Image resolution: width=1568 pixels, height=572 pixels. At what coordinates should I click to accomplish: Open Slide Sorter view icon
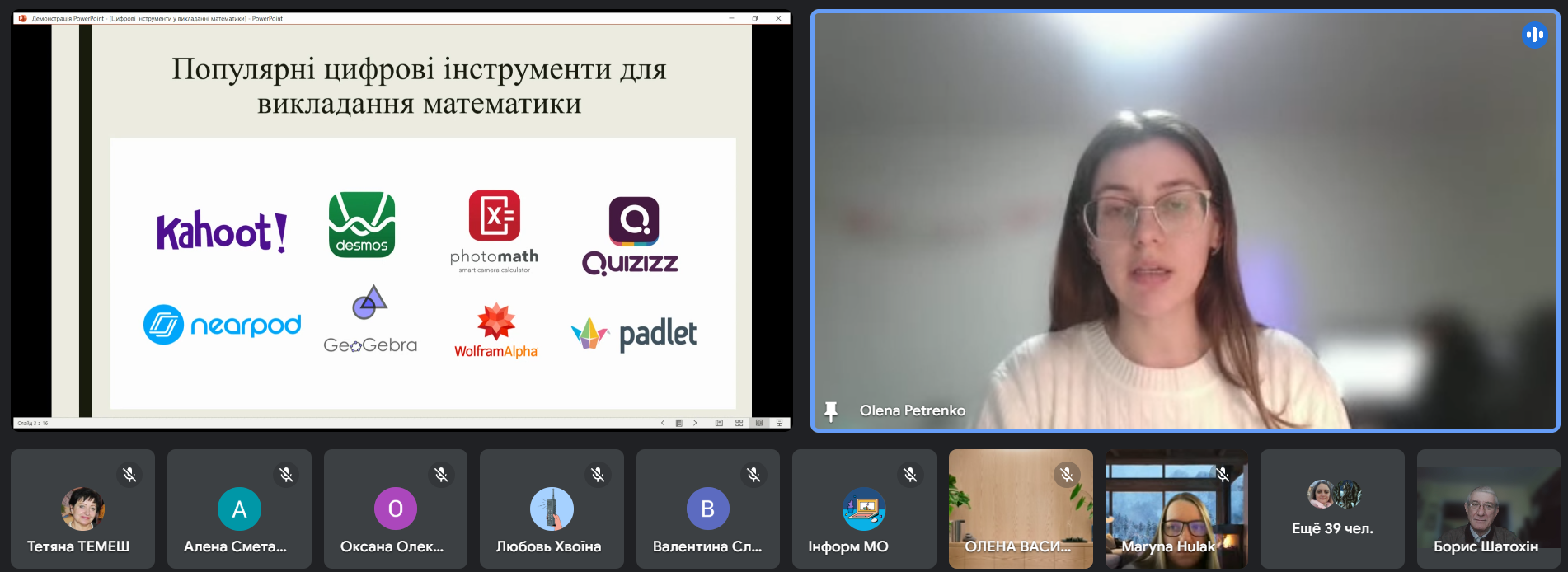point(739,423)
